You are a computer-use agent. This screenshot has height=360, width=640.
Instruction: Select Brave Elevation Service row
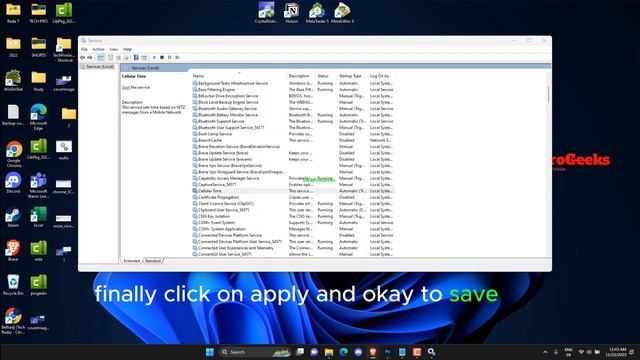coord(292,147)
